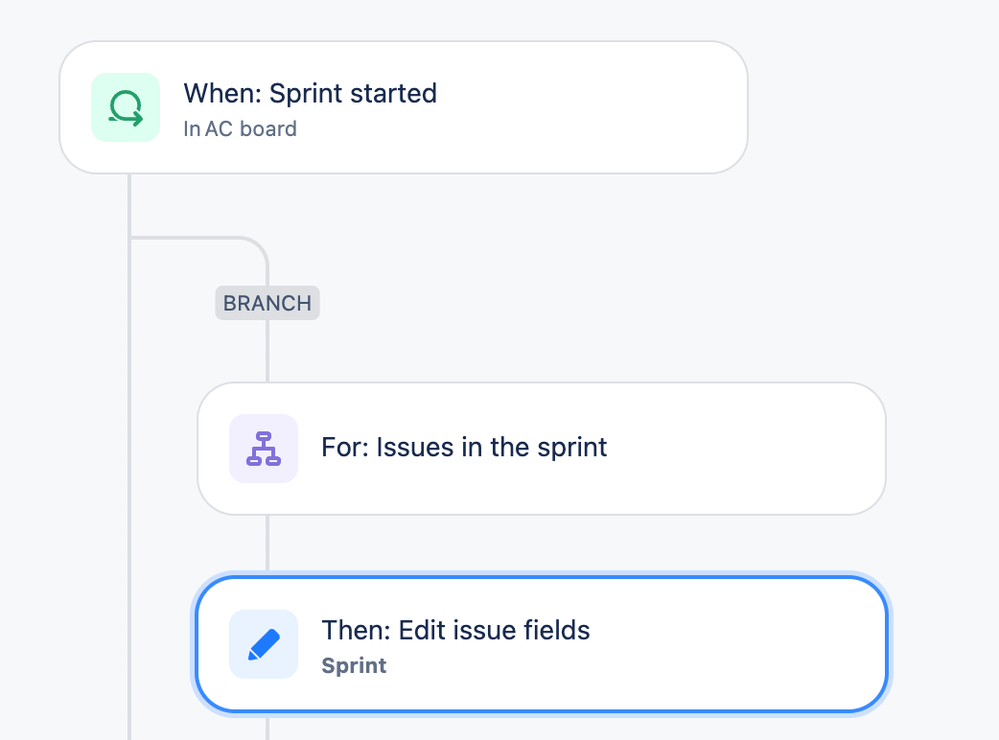Click the purple branch hierarchy icon
999x740 pixels.
[263, 448]
